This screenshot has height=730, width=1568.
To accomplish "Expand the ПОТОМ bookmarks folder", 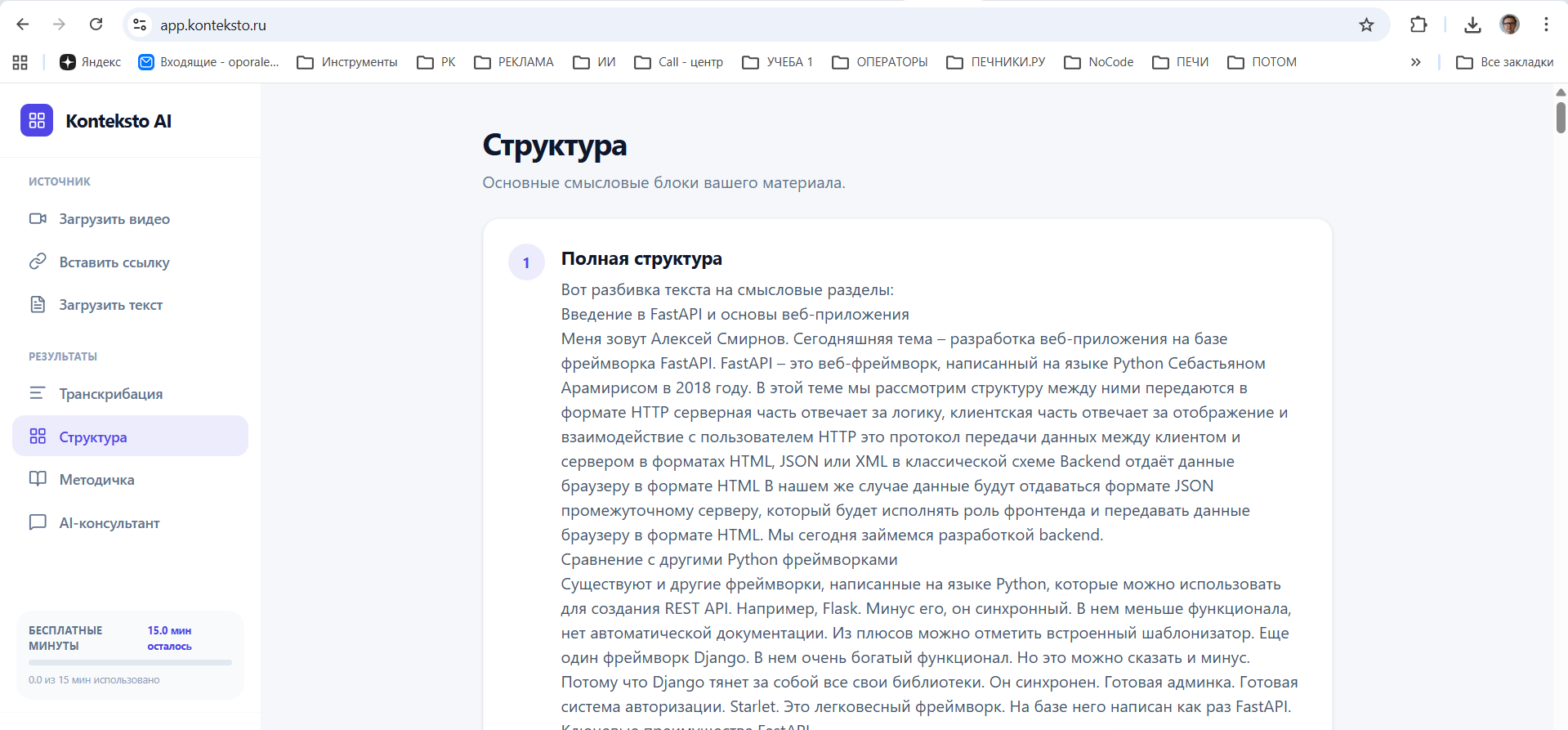I will (1262, 62).
